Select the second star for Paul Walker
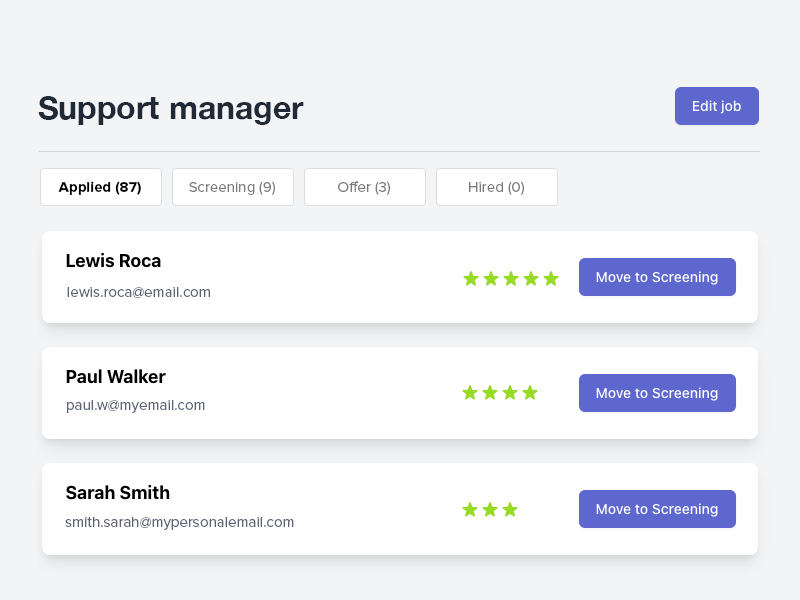 490,393
